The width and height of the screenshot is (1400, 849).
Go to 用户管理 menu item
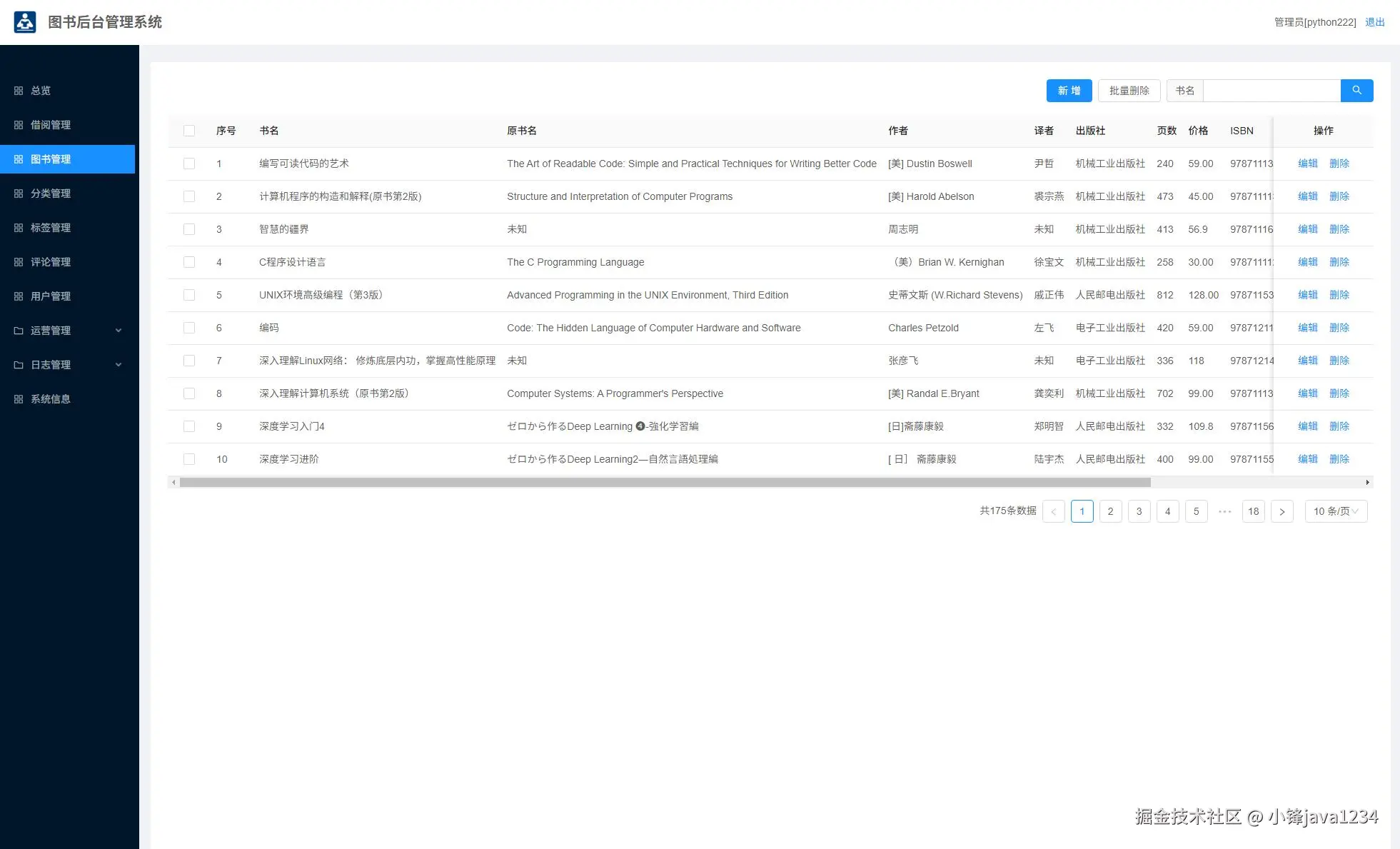point(51,296)
